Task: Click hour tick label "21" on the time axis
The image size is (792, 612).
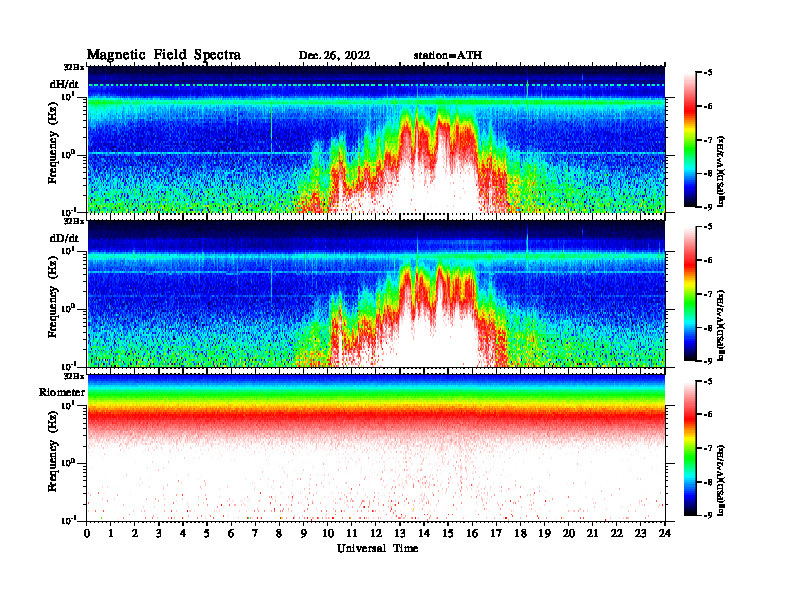Action: click(592, 534)
